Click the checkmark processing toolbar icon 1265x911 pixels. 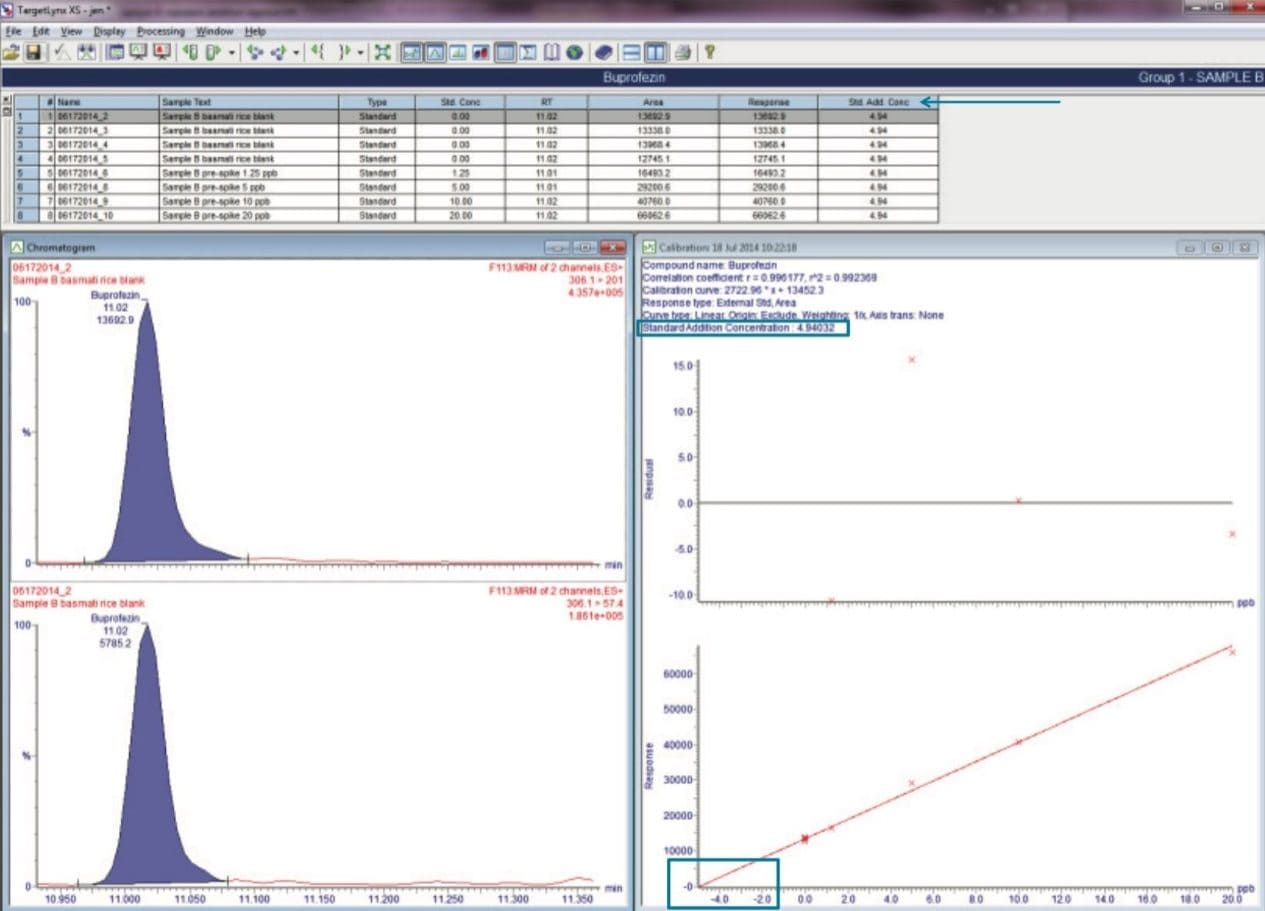62,52
